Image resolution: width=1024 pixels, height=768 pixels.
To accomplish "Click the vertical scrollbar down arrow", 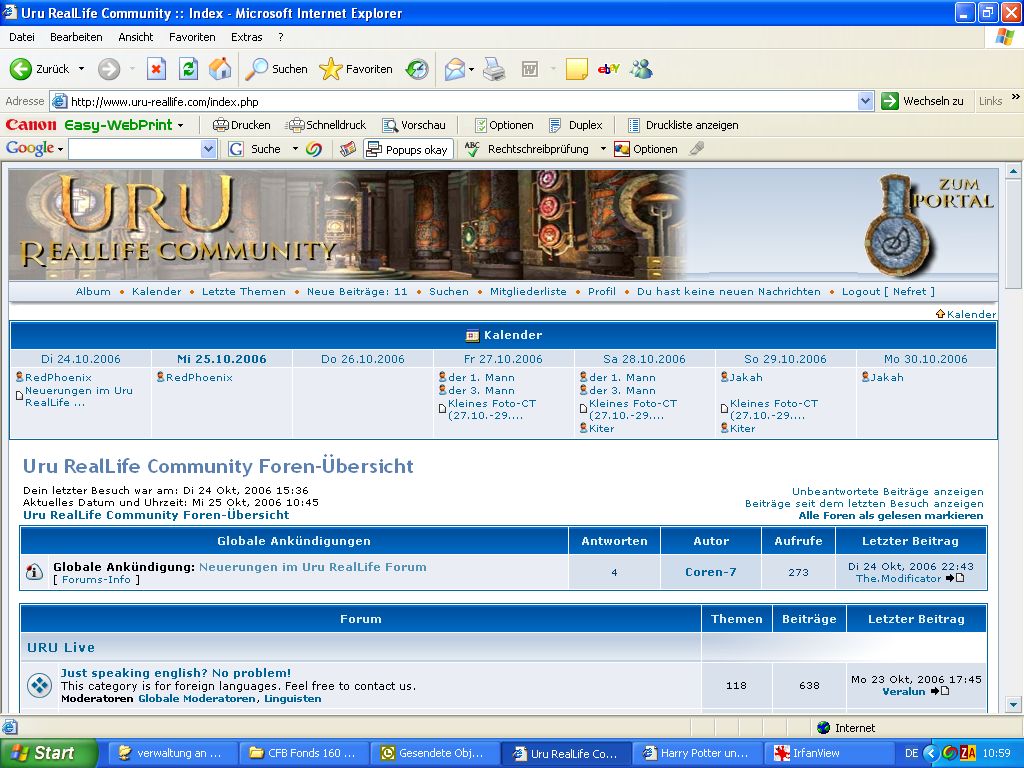I will point(1013,704).
